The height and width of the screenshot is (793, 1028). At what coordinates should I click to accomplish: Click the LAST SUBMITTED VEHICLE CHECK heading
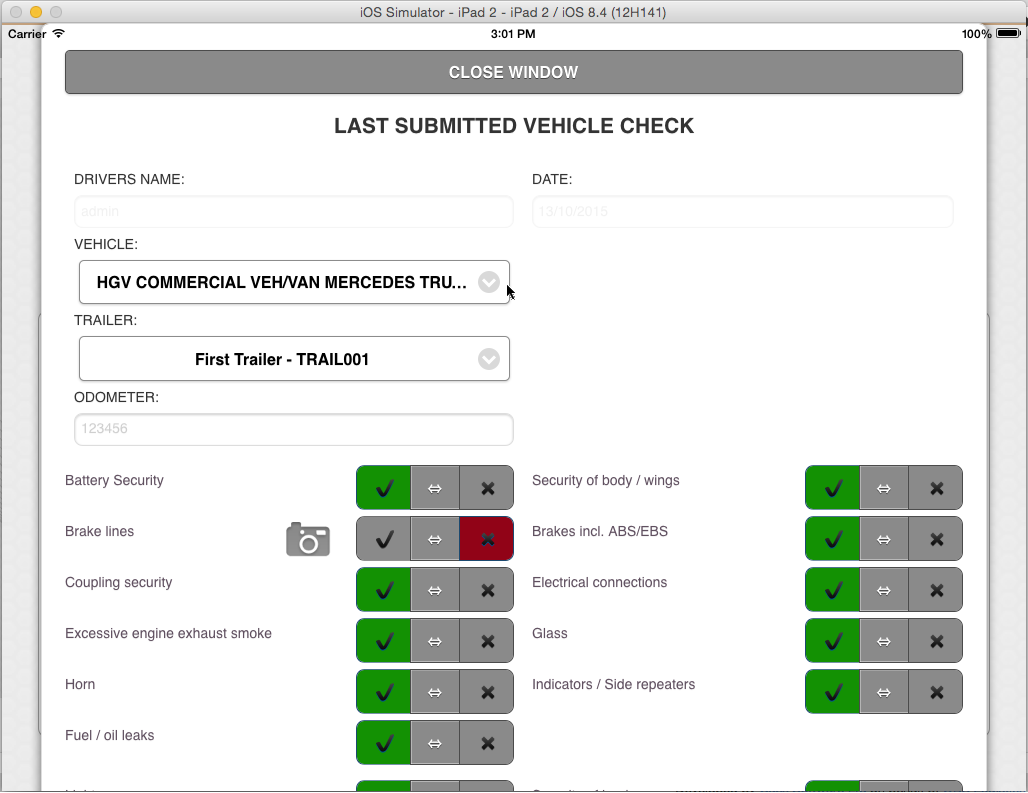point(514,126)
